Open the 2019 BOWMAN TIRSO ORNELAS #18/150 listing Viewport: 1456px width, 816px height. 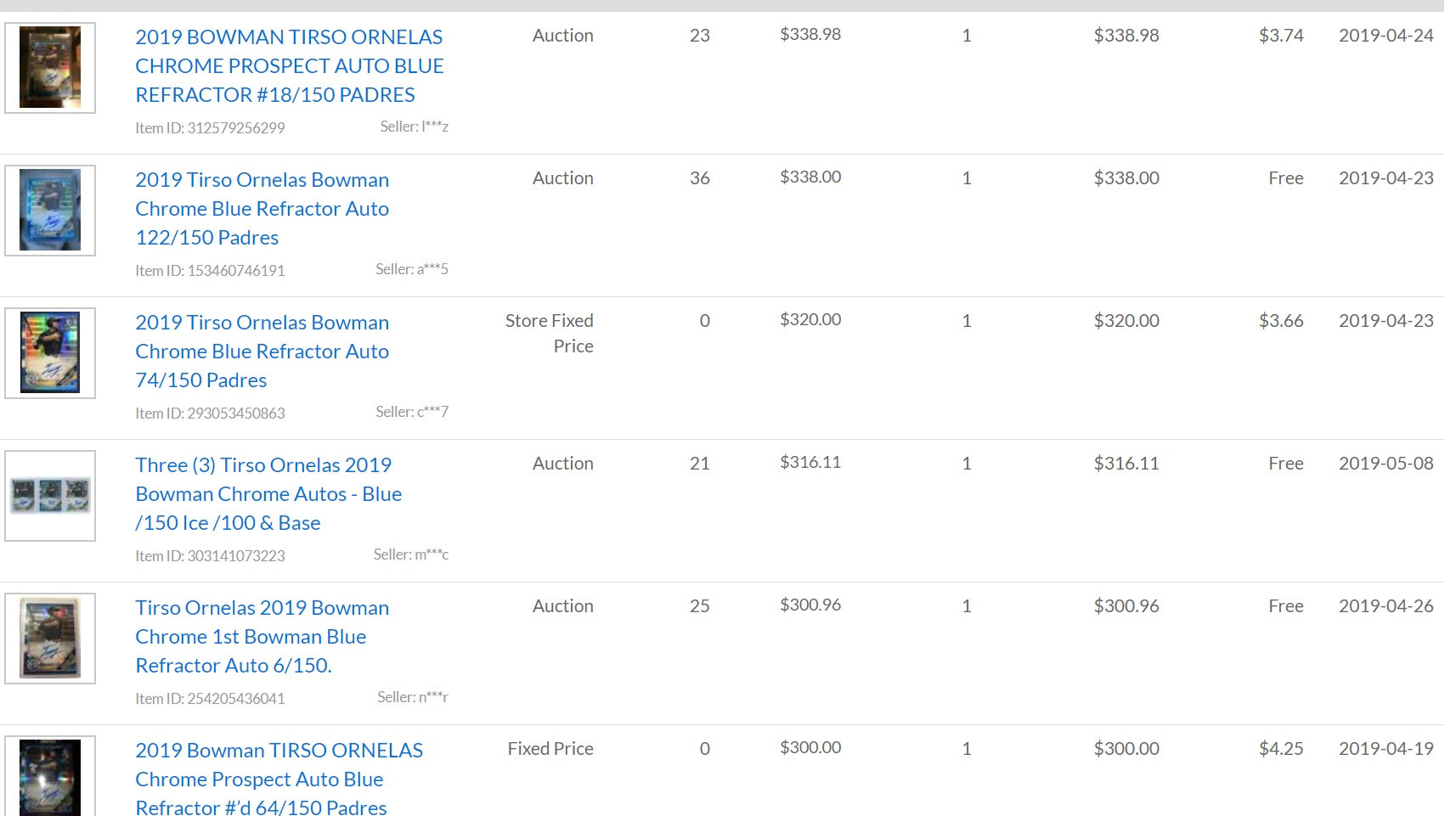click(289, 65)
